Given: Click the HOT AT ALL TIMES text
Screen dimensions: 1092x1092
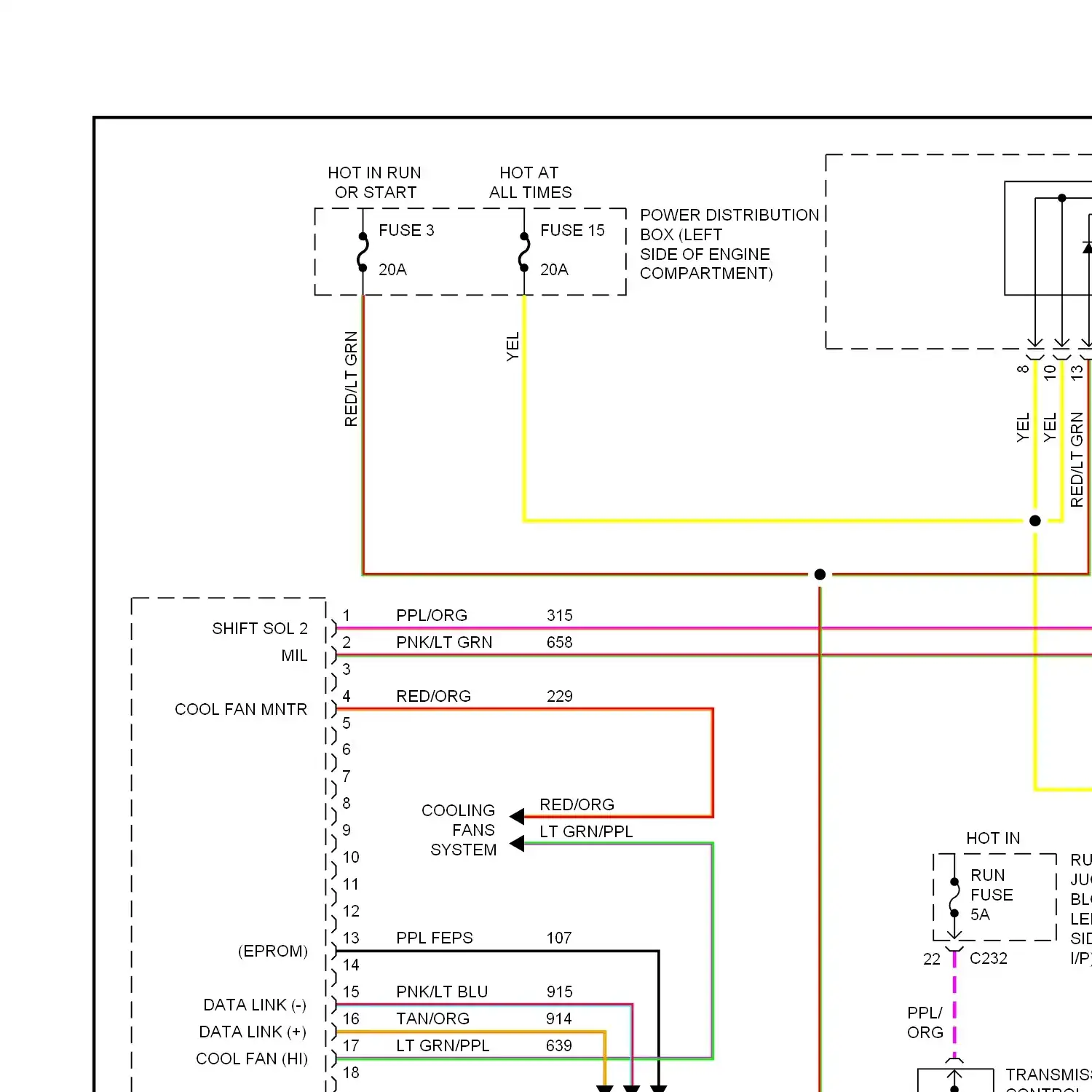Looking at the screenshot, I should pos(530,183).
